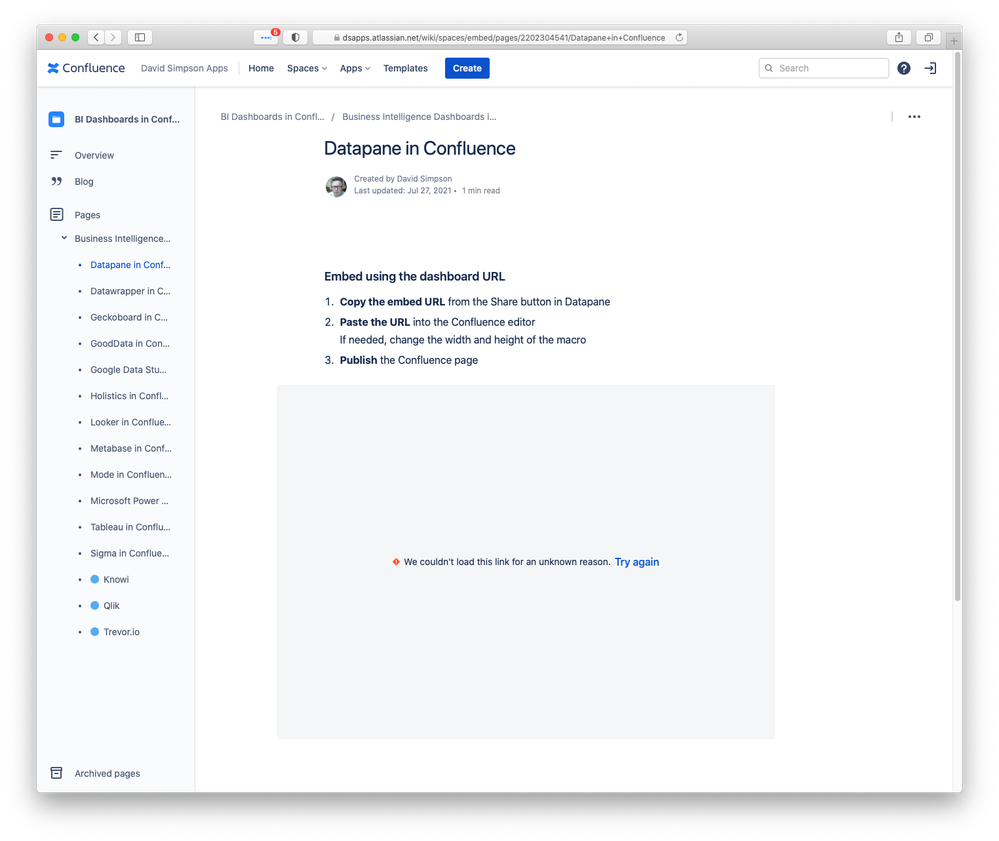Go back with Safari back arrow
The width and height of the screenshot is (999, 841).
point(96,38)
